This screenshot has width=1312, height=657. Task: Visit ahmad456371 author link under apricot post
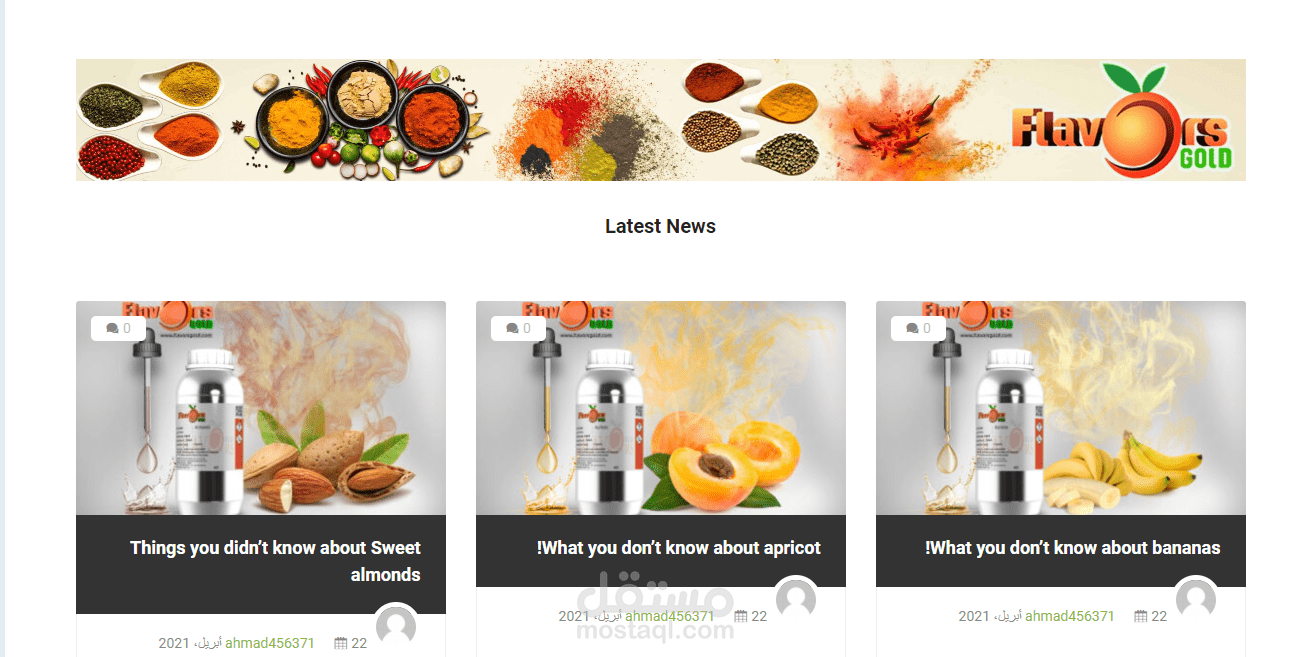[x=670, y=616]
